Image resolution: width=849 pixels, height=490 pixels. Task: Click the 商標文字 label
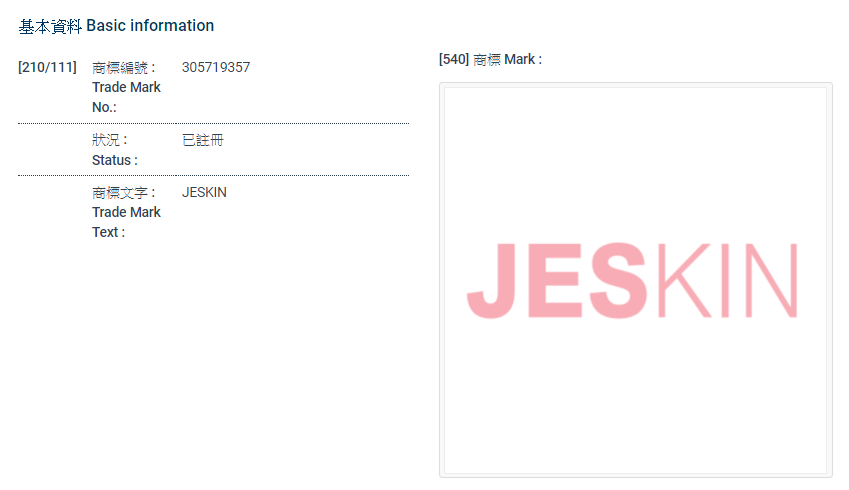pyautogui.click(x=123, y=192)
